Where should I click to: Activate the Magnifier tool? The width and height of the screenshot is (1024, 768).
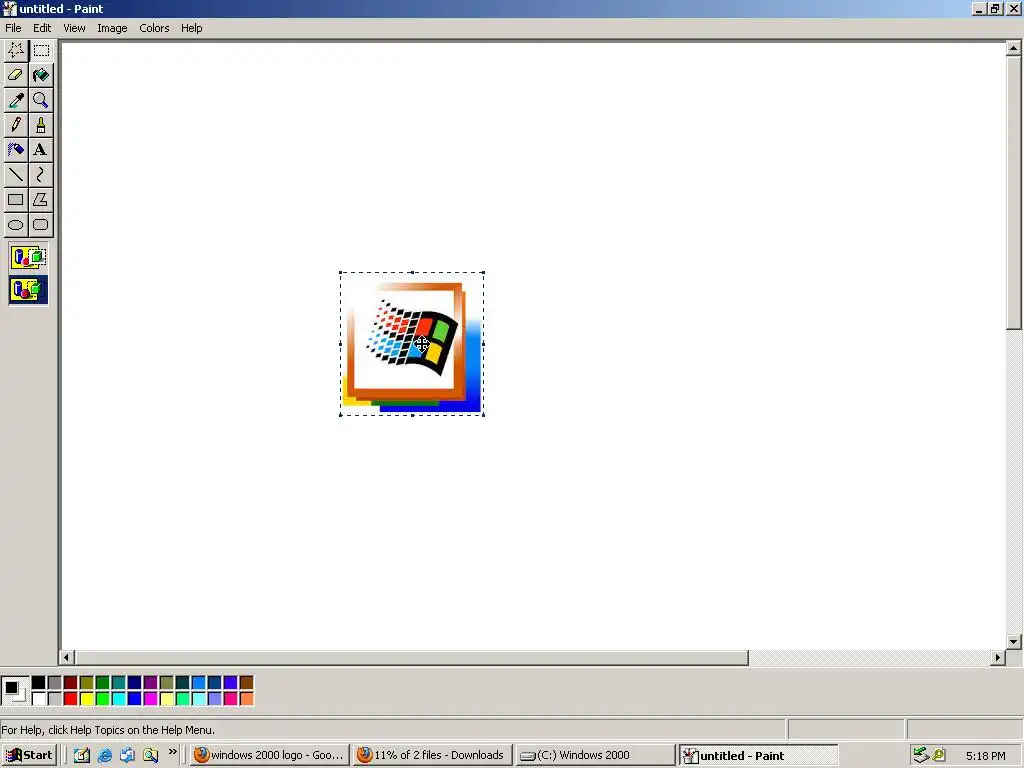coord(40,100)
